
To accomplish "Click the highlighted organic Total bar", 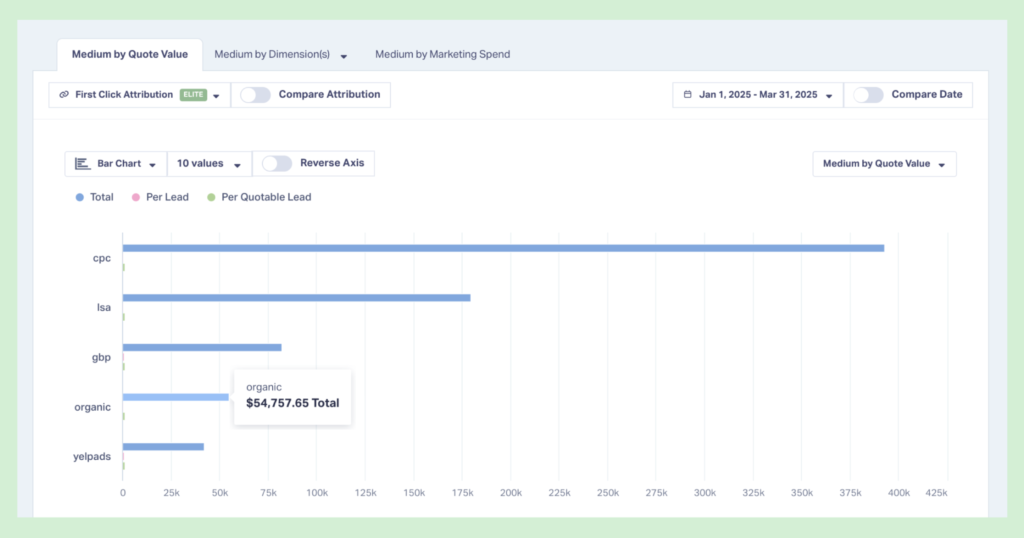I will pyautogui.click(x=176, y=397).
